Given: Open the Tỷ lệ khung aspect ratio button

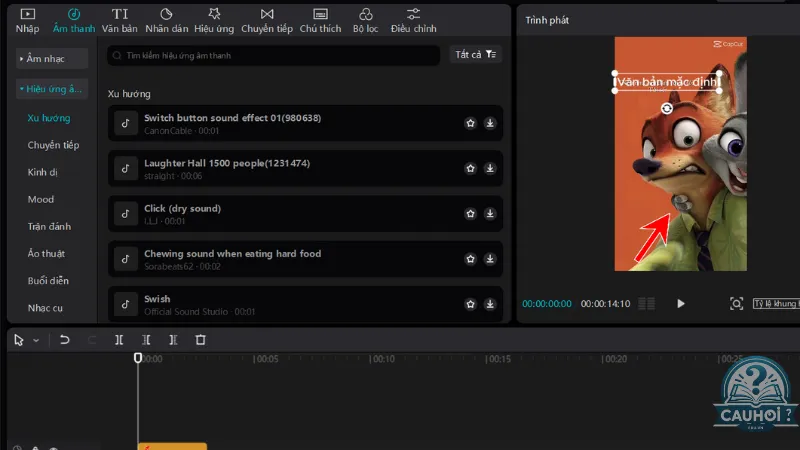Looking at the screenshot, I should click(776, 304).
